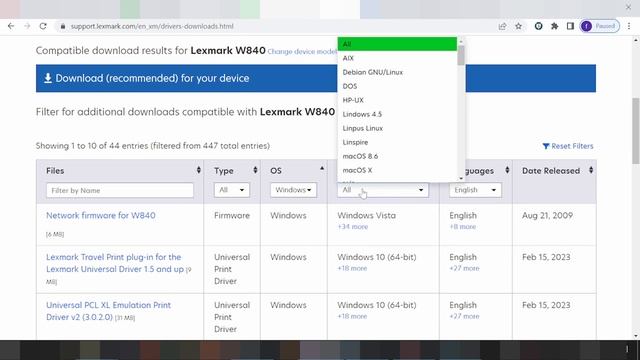The image size is (640, 360).
Task: Expand +27 more languages in PCL XL row
Action: (464, 316)
